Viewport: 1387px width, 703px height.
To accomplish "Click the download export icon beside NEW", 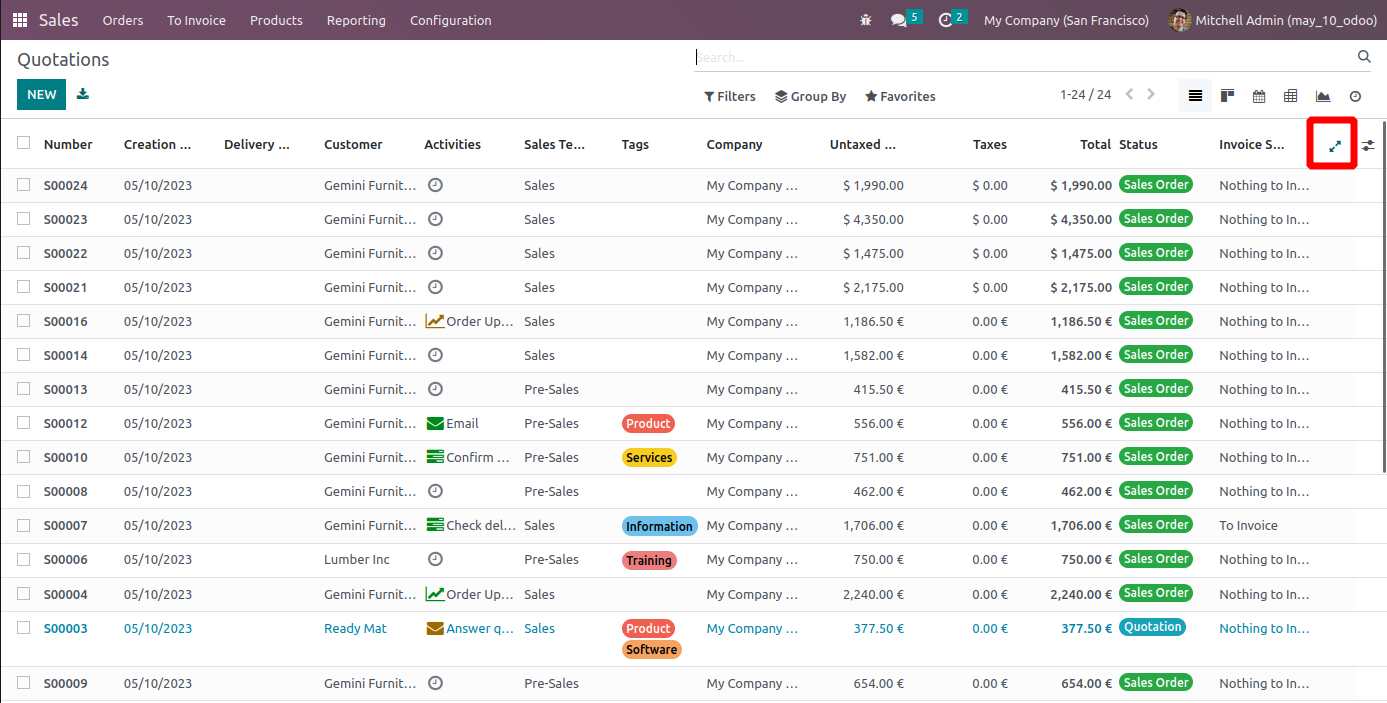I will pyautogui.click(x=83, y=94).
